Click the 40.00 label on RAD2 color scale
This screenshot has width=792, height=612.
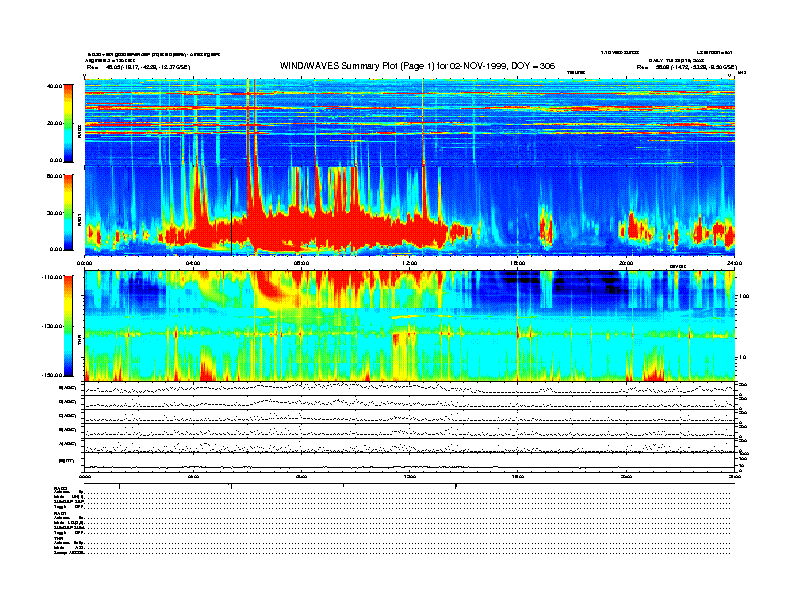click(54, 86)
